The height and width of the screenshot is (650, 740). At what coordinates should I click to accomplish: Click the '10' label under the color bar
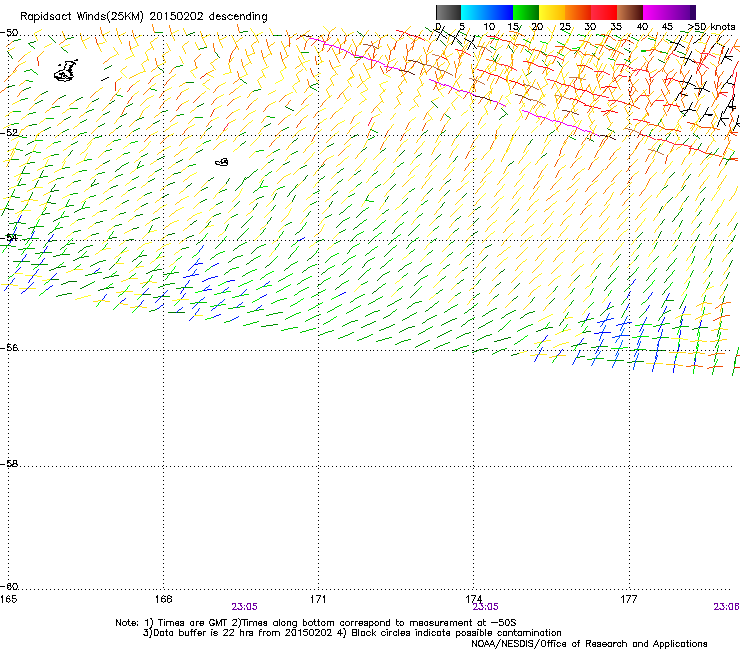[489, 27]
